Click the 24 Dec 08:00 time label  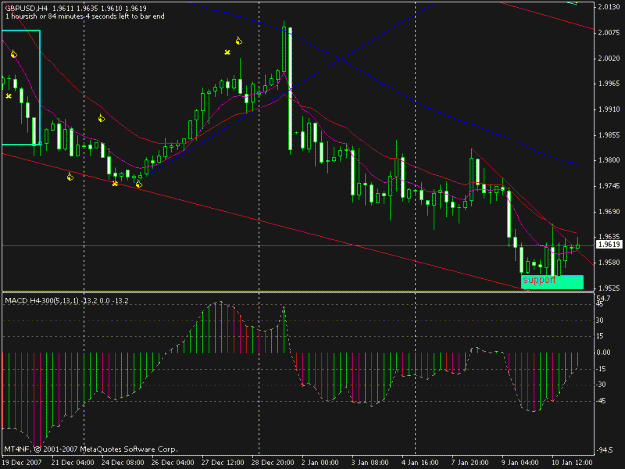[123, 463]
